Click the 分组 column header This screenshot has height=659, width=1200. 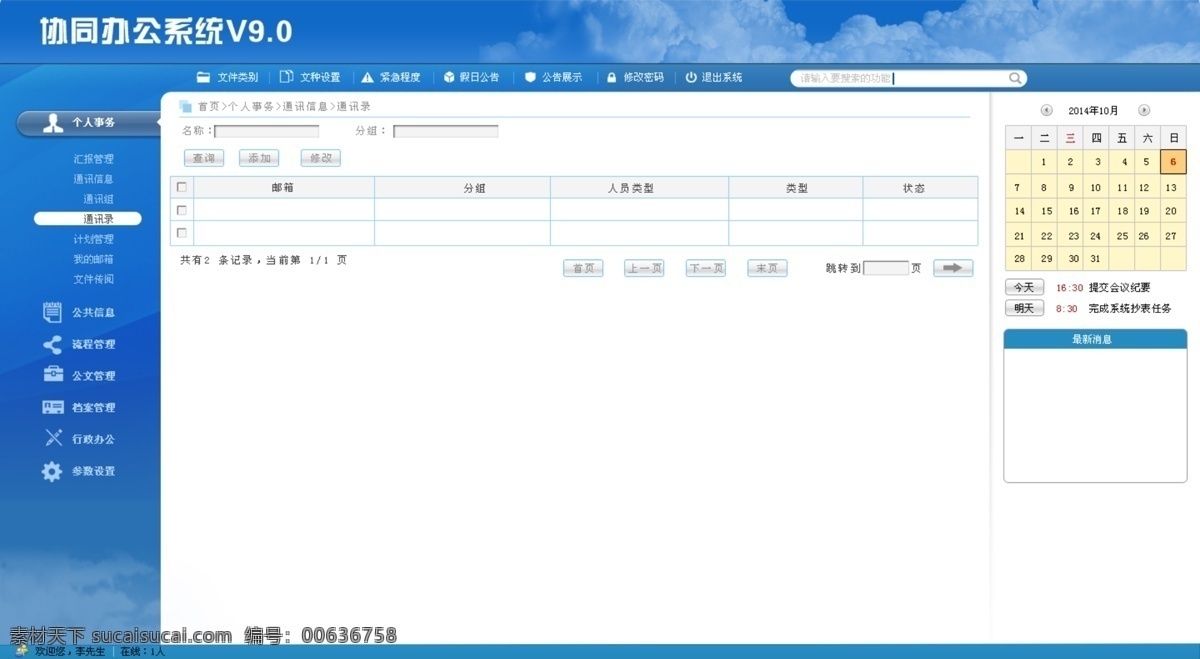462,187
